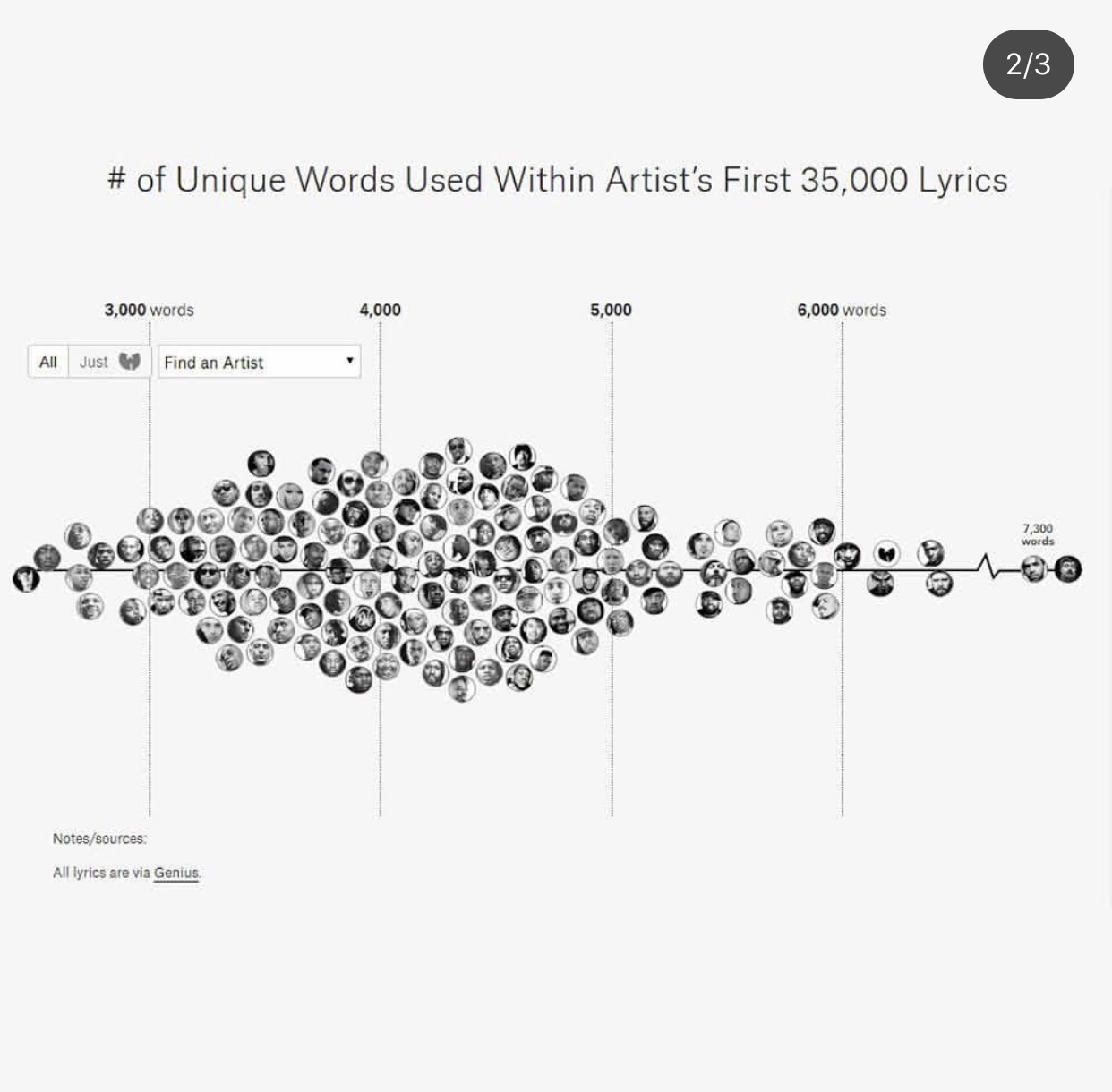Click the Wu-Tang logo inside the Just button
The width and height of the screenshot is (1112, 1092).
pos(130,361)
